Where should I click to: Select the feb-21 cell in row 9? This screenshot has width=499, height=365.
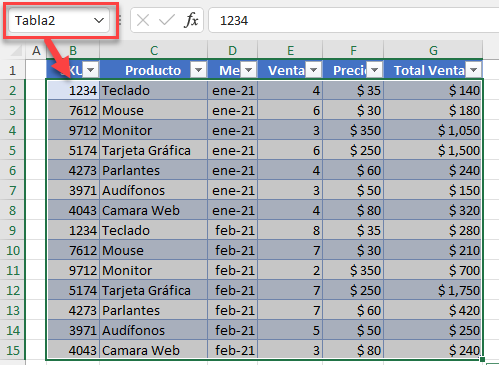(233, 230)
